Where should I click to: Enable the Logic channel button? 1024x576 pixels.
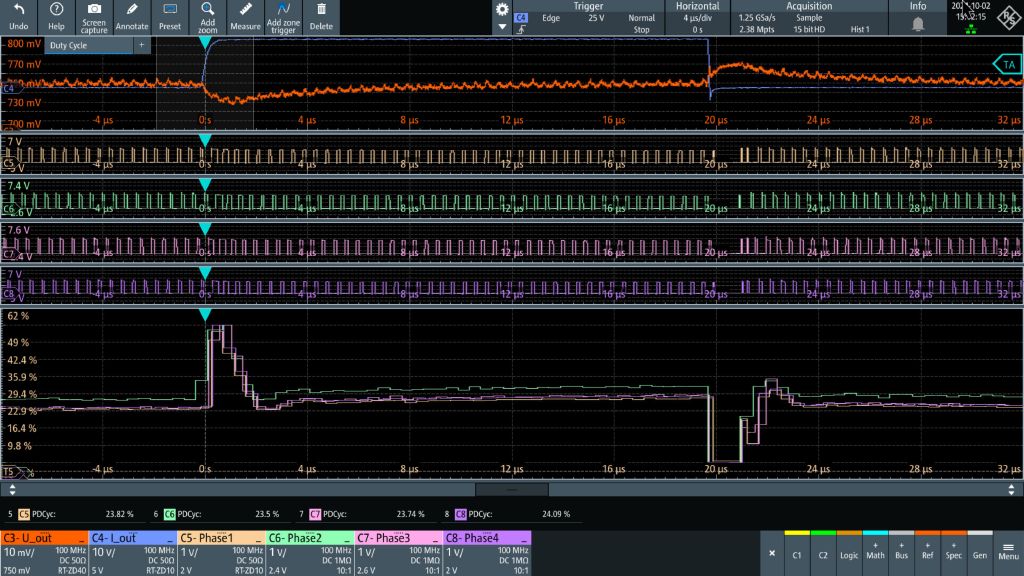click(x=849, y=548)
